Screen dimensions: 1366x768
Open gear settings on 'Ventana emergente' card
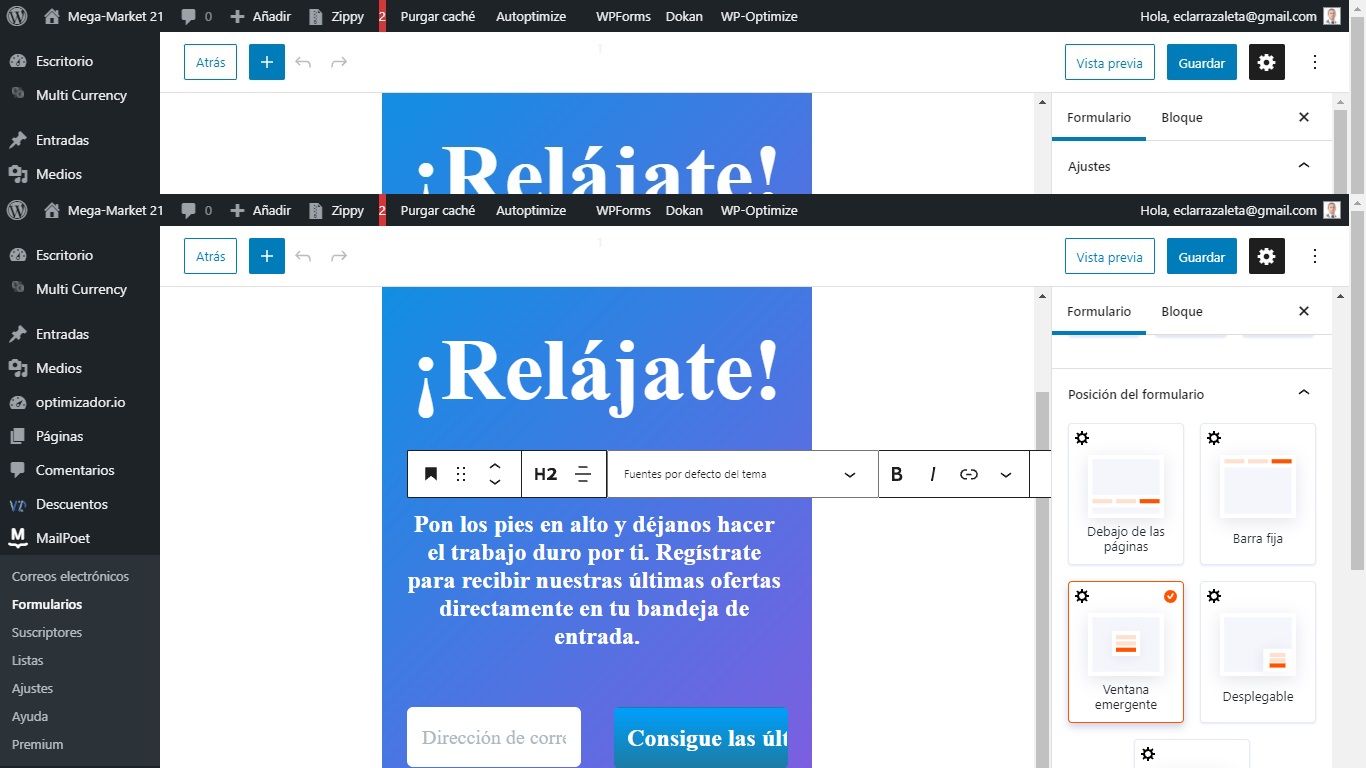[1081, 596]
